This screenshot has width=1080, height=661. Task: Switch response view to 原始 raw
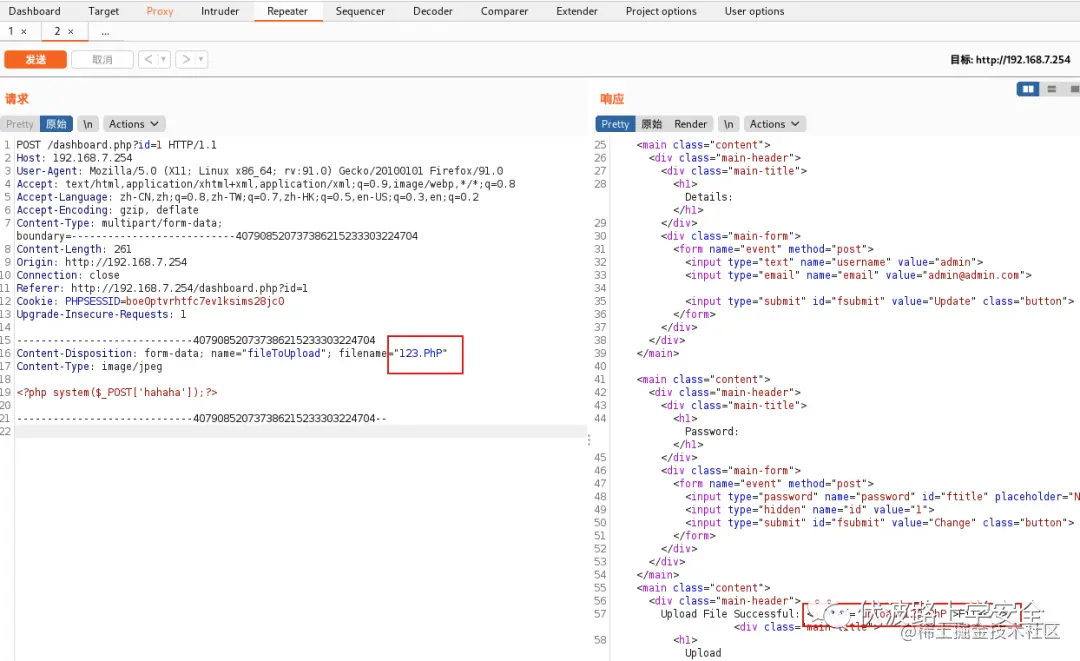click(x=652, y=124)
